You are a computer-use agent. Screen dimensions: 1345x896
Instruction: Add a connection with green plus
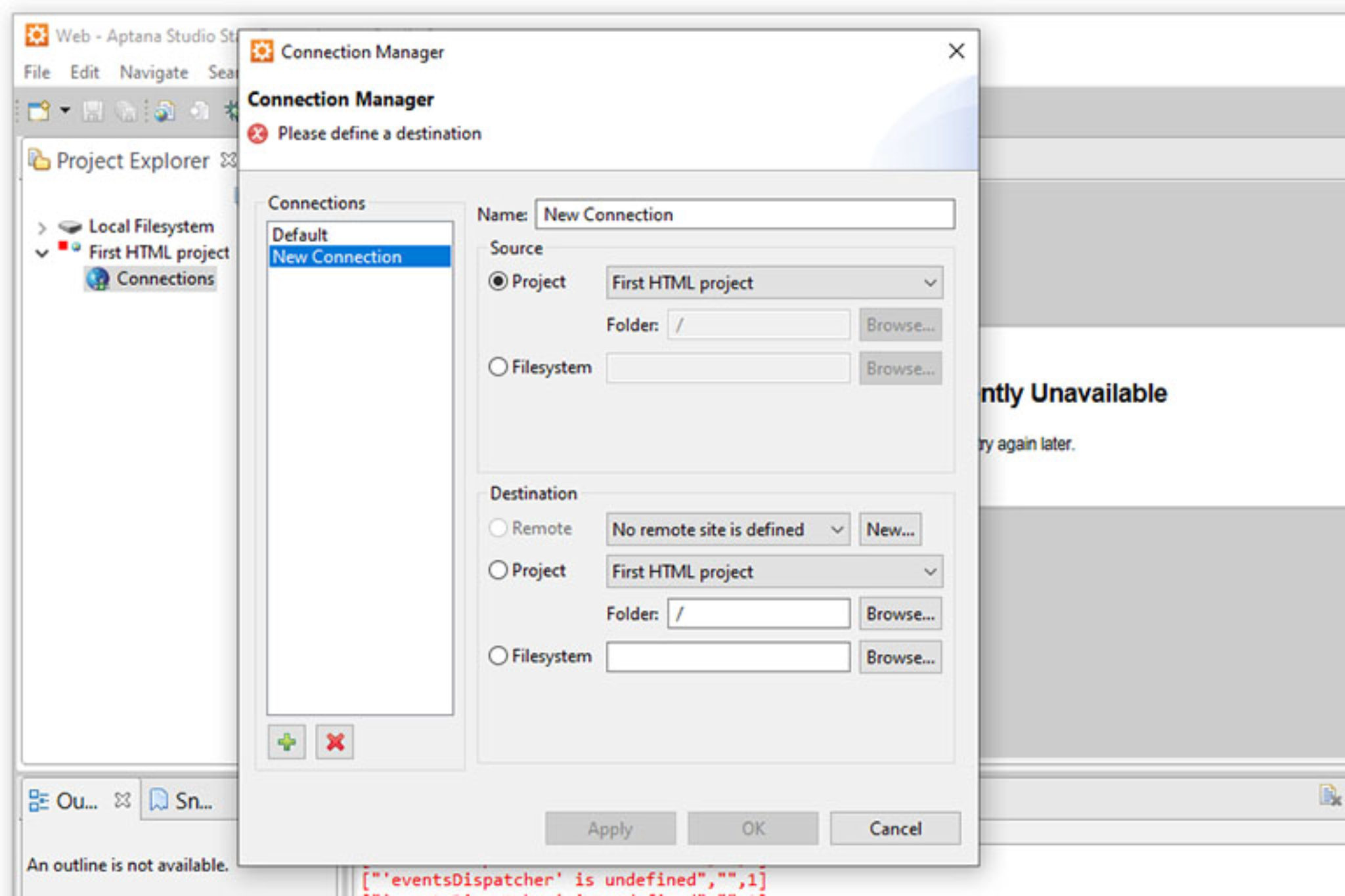286,742
